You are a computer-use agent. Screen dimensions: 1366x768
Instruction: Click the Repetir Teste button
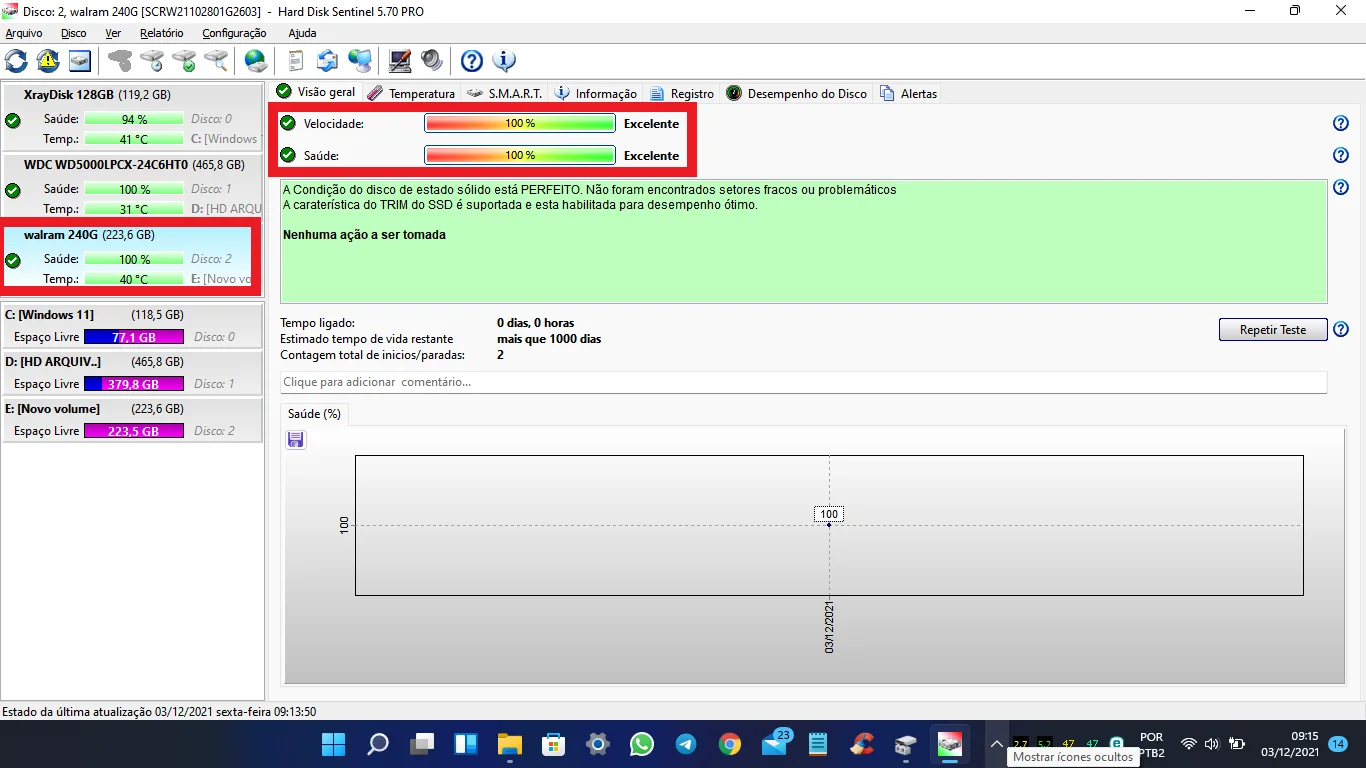click(x=1273, y=330)
